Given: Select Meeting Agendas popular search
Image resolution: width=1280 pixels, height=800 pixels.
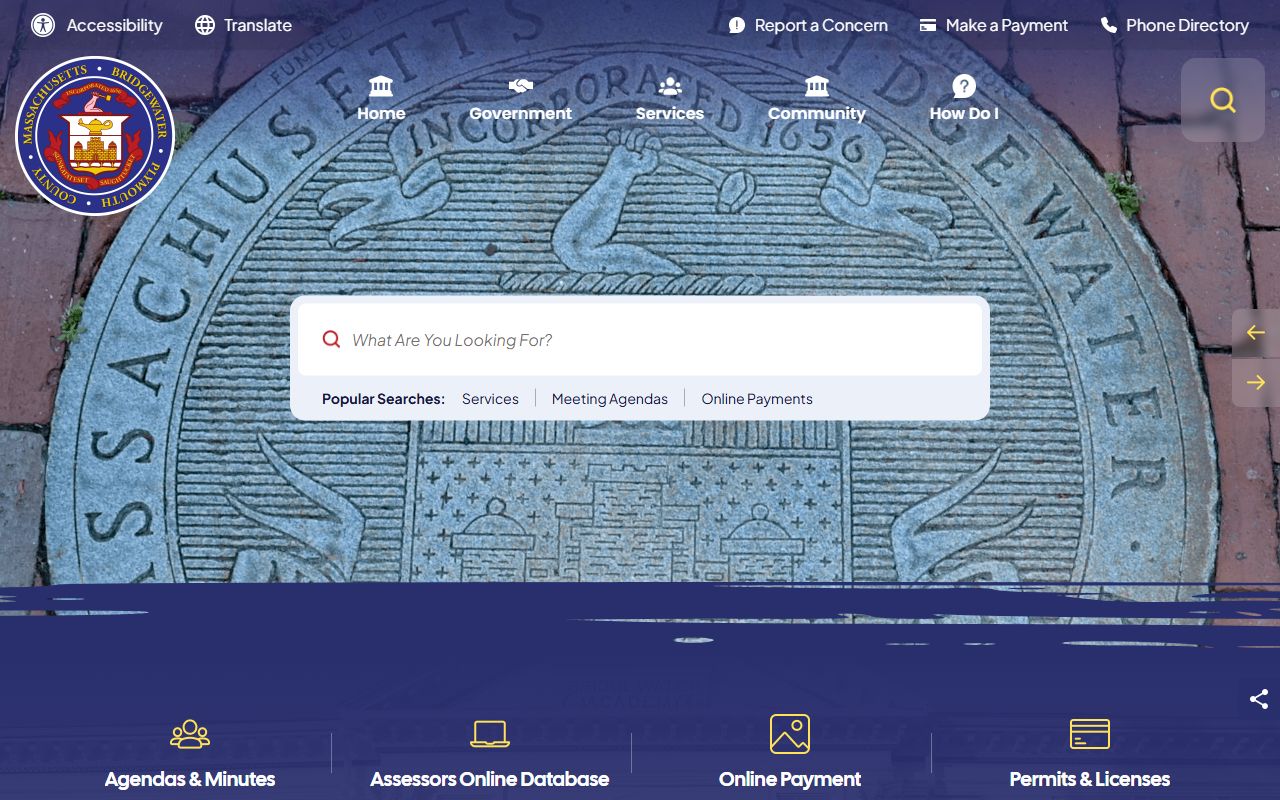Looking at the screenshot, I should pyautogui.click(x=610, y=399).
